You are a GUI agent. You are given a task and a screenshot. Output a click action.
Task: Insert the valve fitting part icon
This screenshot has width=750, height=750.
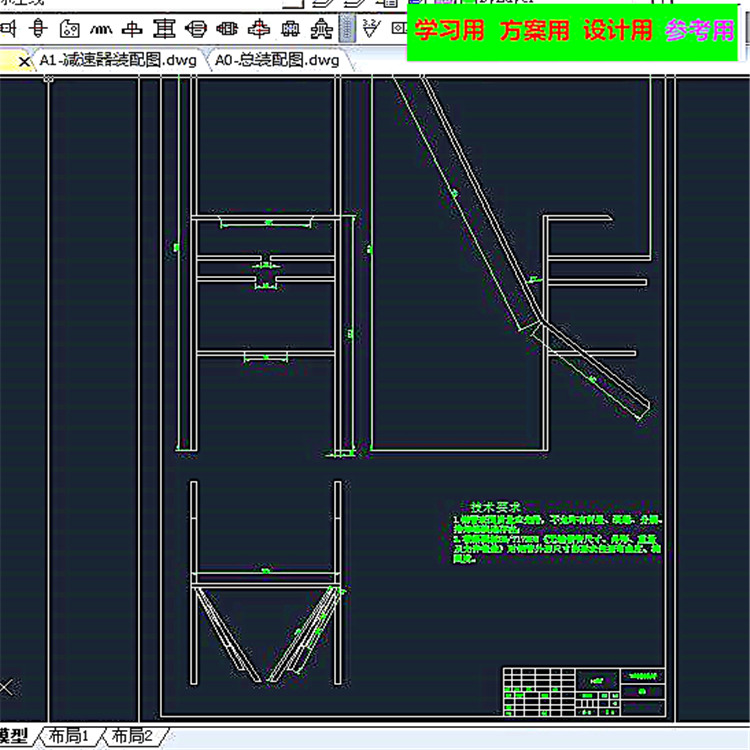click(x=259, y=29)
